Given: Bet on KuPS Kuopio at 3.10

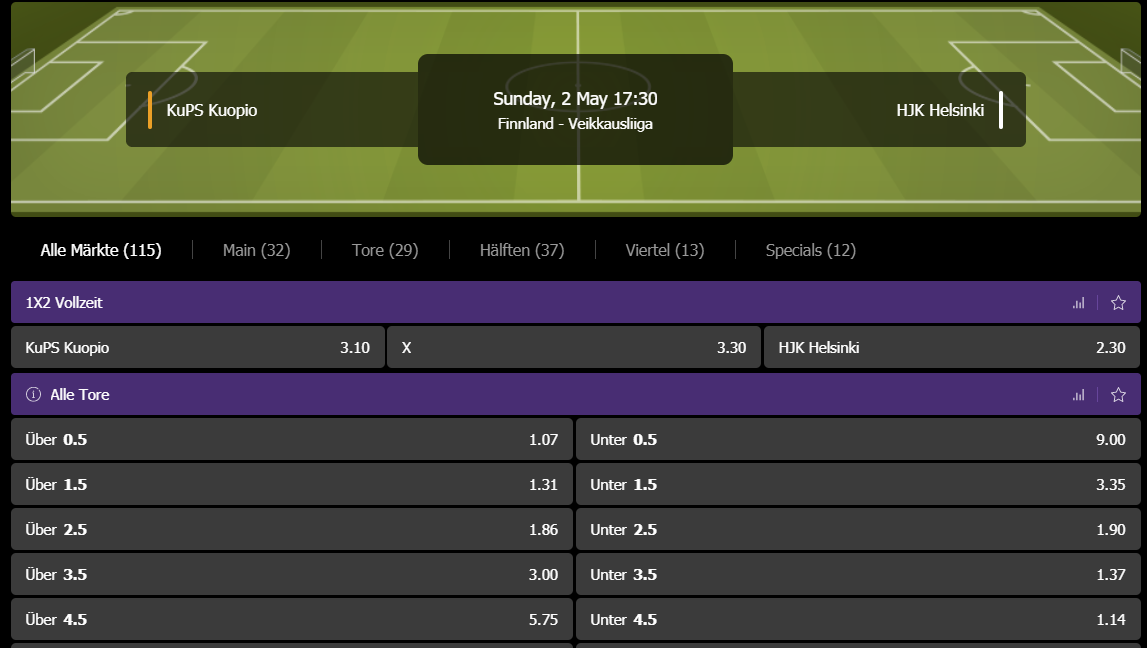Looking at the screenshot, I should pos(197,348).
